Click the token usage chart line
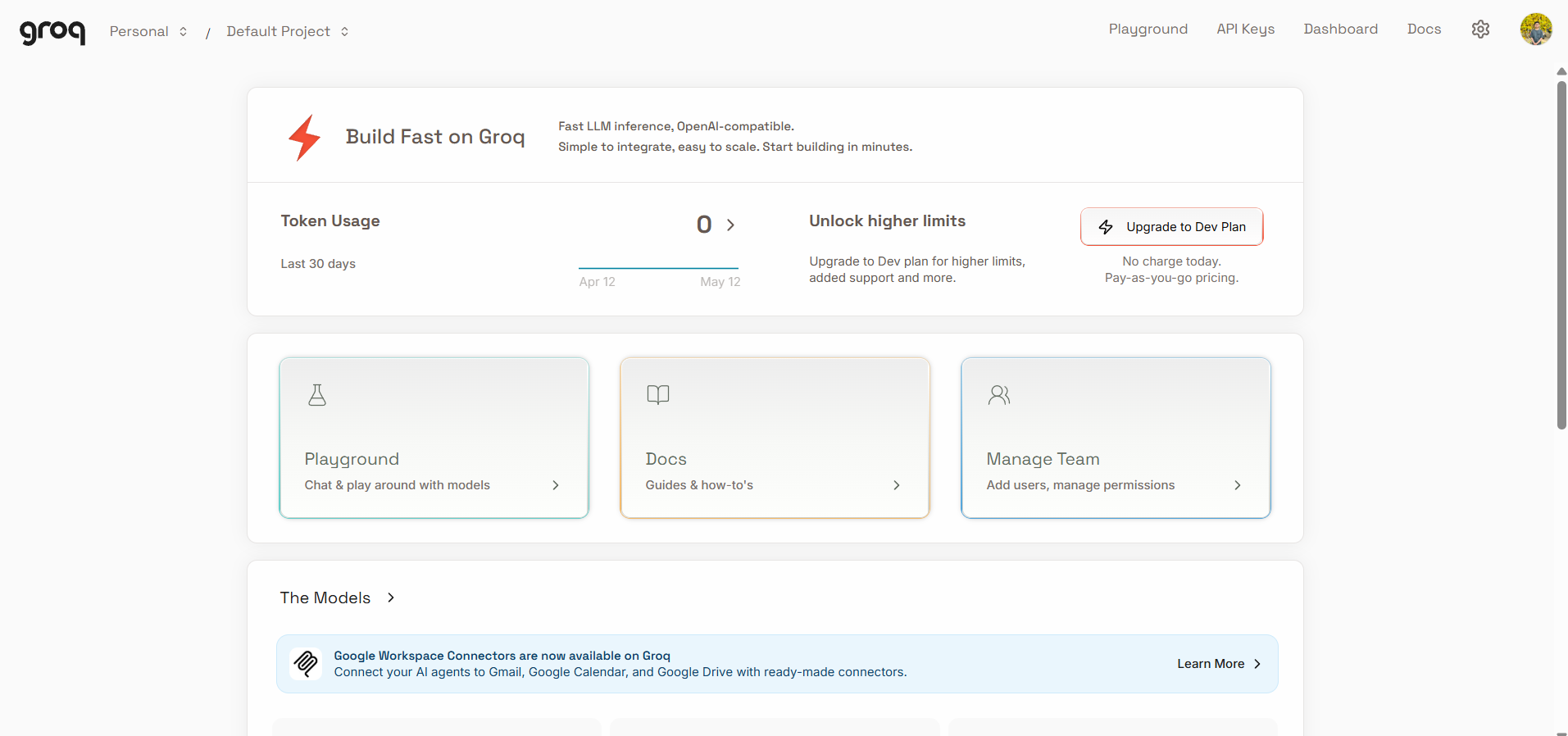Viewport: 1568px width, 736px height. 658,268
